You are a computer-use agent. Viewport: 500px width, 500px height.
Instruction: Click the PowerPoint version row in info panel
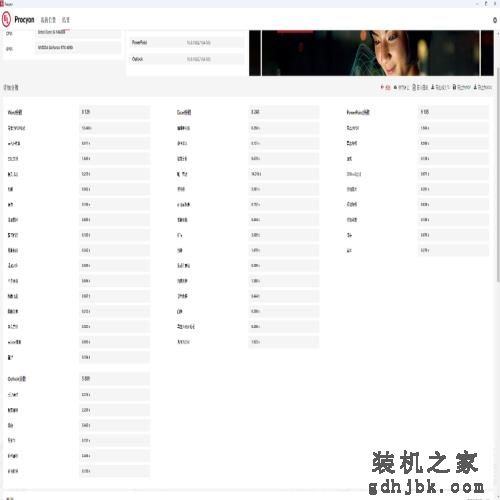coord(187,42)
